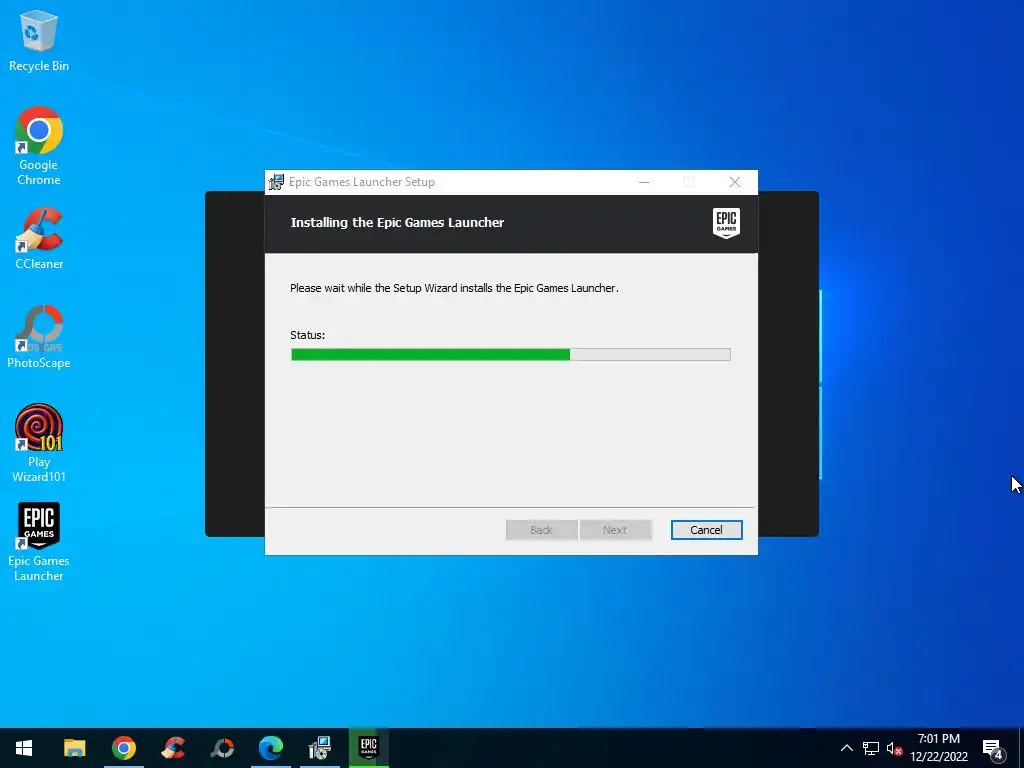Click the disabled Back button
This screenshot has width=1024, height=768.
(x=541, y=530)
